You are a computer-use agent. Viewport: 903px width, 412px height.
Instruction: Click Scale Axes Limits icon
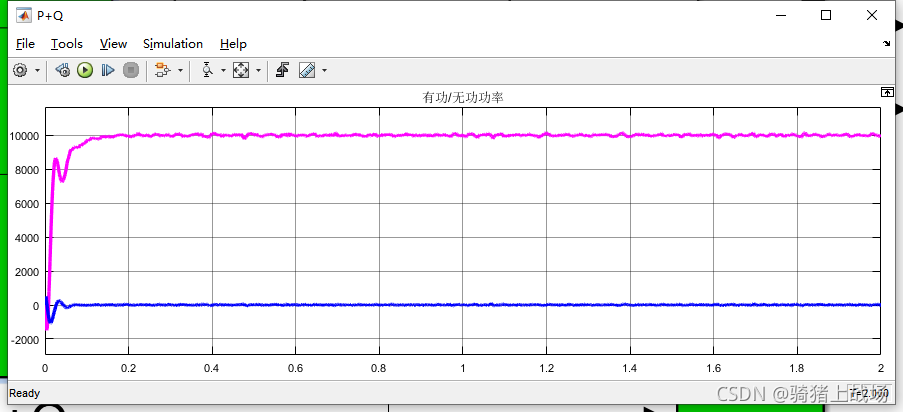(240, 70)
